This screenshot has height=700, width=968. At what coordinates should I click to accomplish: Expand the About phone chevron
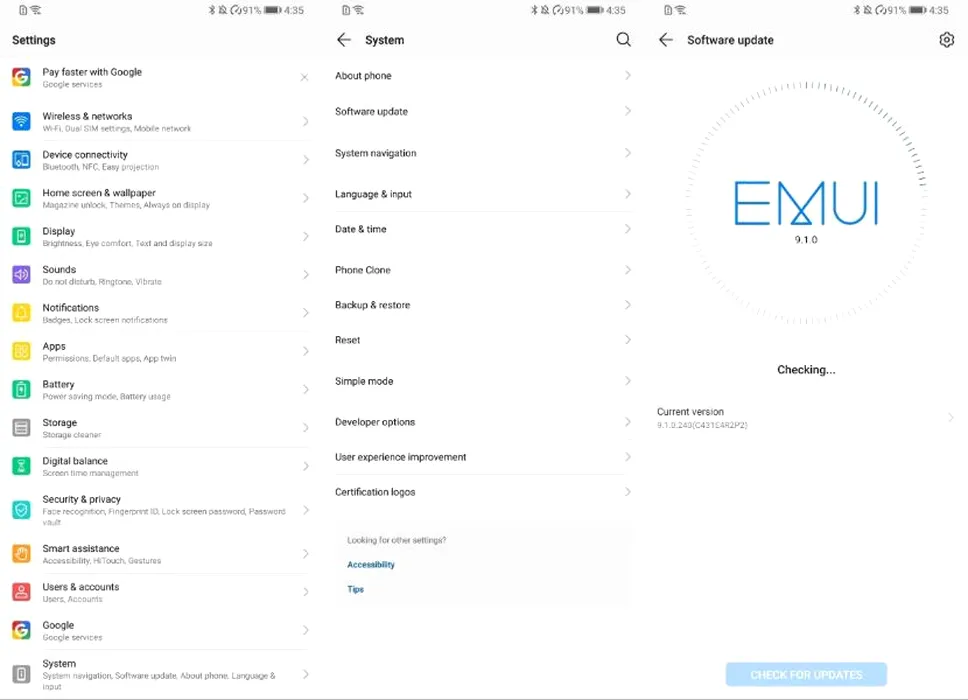pos(627,75)
